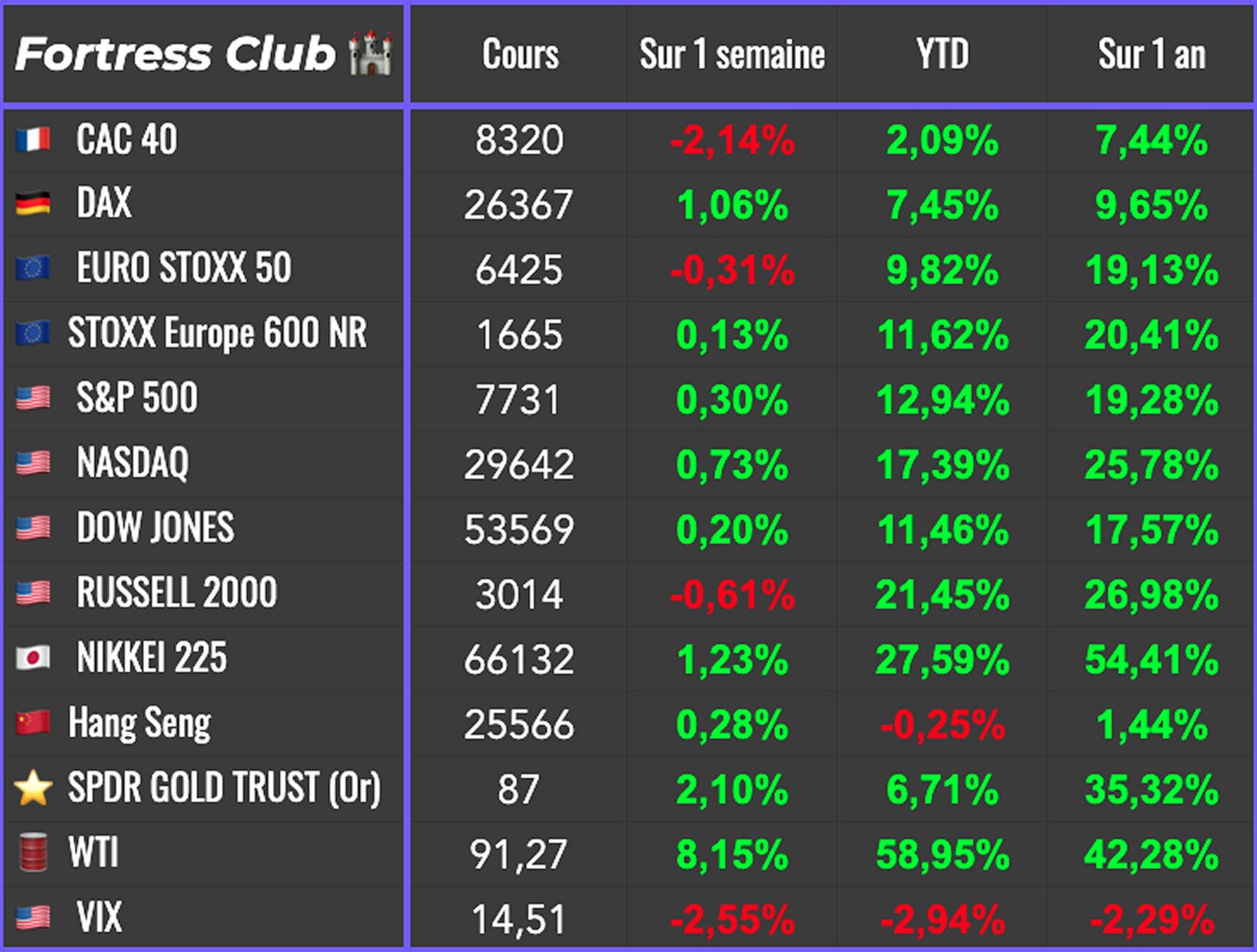Click the oil barrel icon beside WTI

[33, 853]
